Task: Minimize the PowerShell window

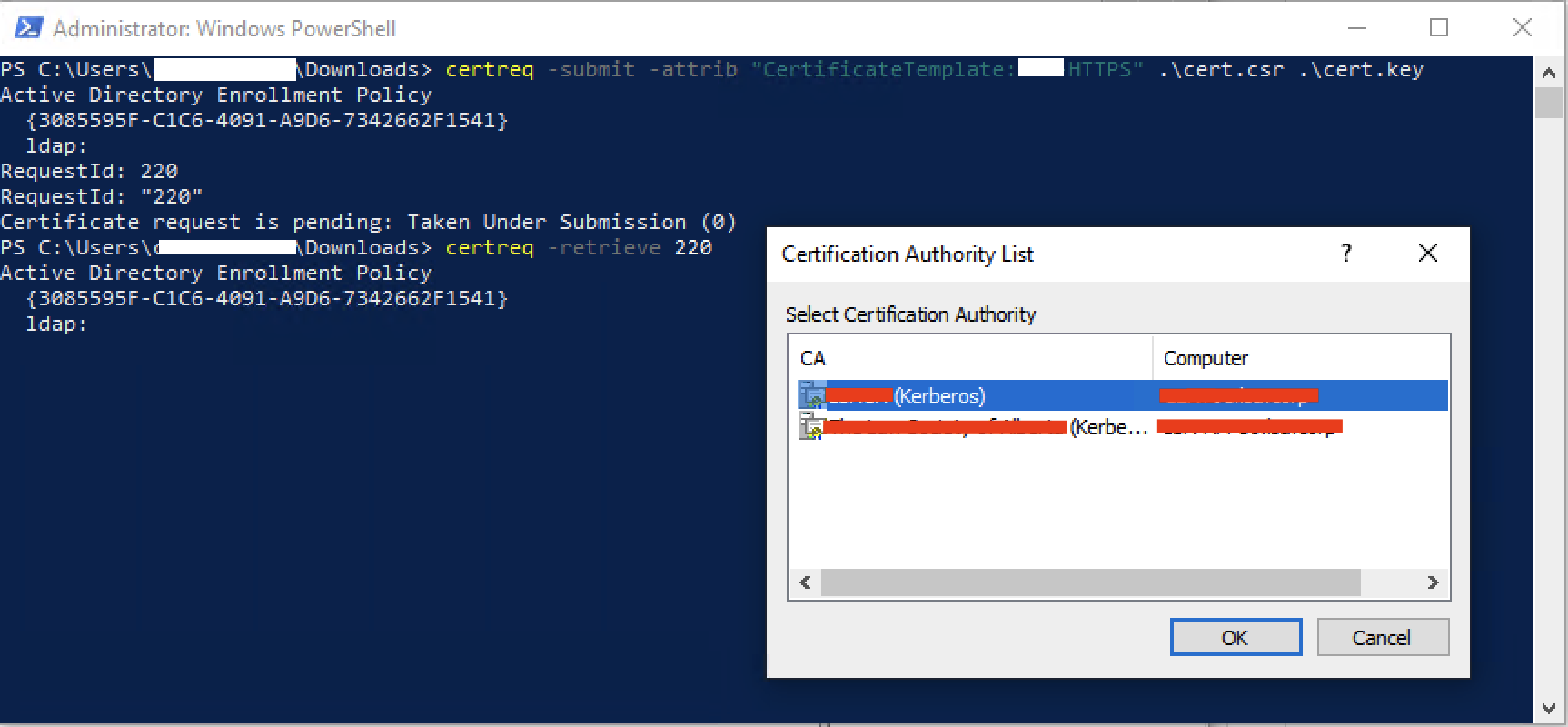Action: 1357,28
